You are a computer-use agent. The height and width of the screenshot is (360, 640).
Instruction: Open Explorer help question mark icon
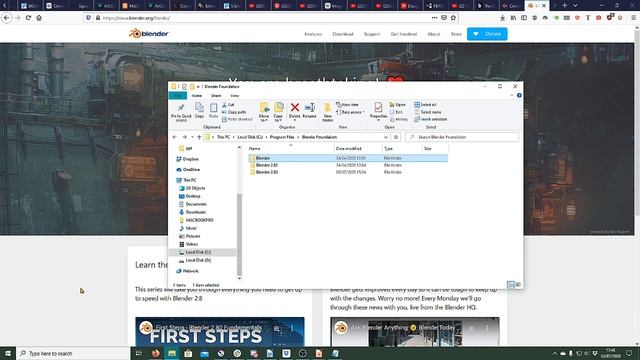click(519, 96)
